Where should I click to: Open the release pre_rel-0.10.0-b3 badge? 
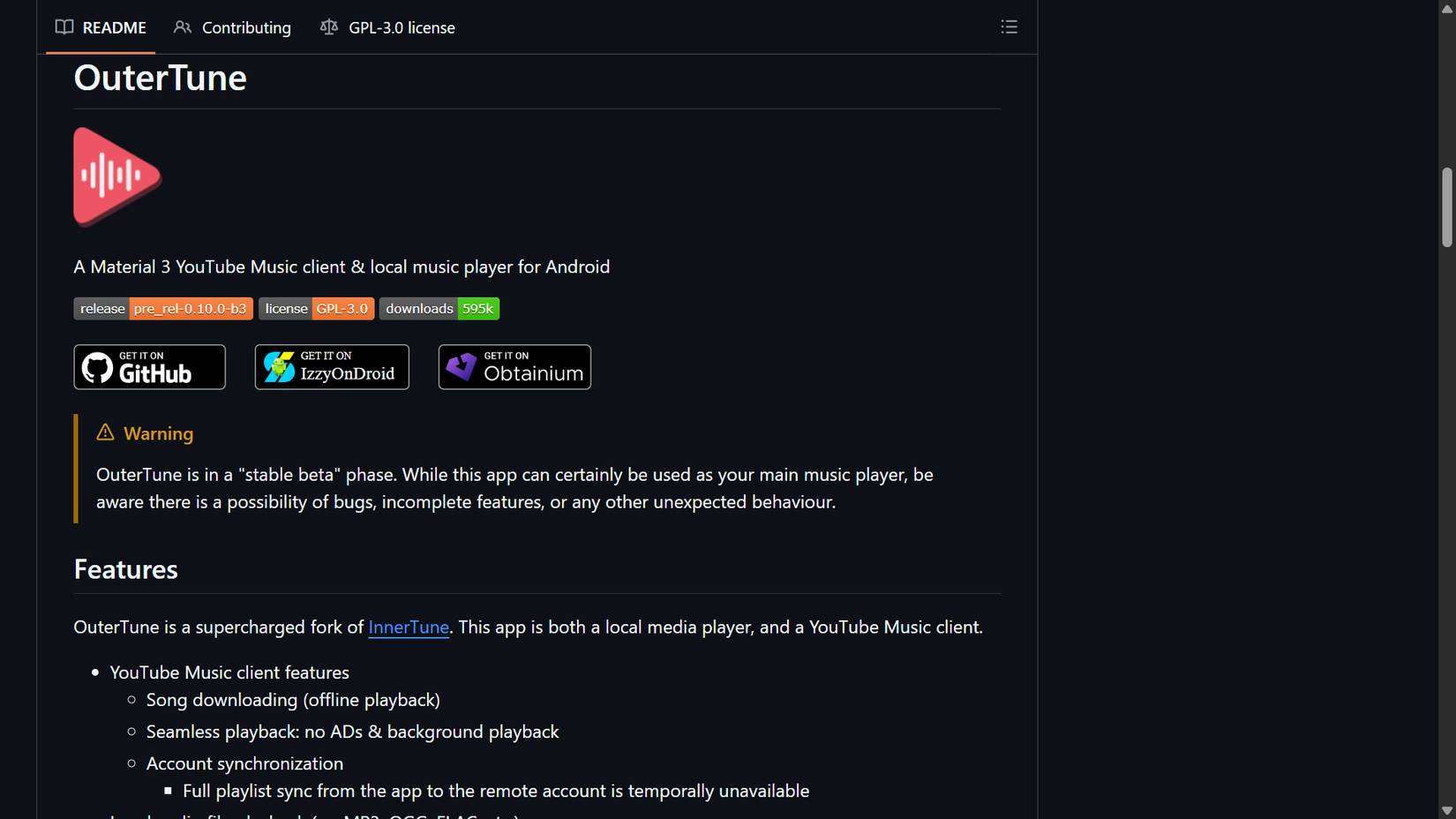click(163, 309)
